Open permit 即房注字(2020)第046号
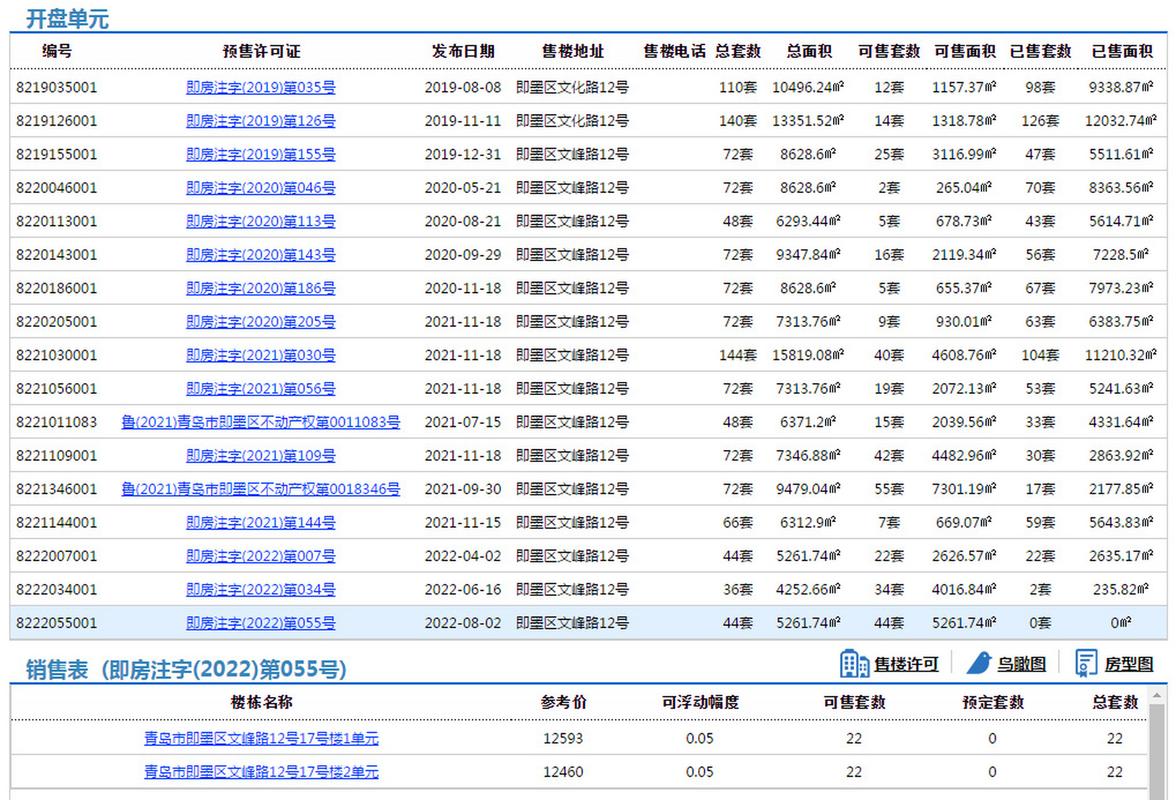The width and height of the screenshot is (1176, 800). pyautogui.click(x=261, y=188)
